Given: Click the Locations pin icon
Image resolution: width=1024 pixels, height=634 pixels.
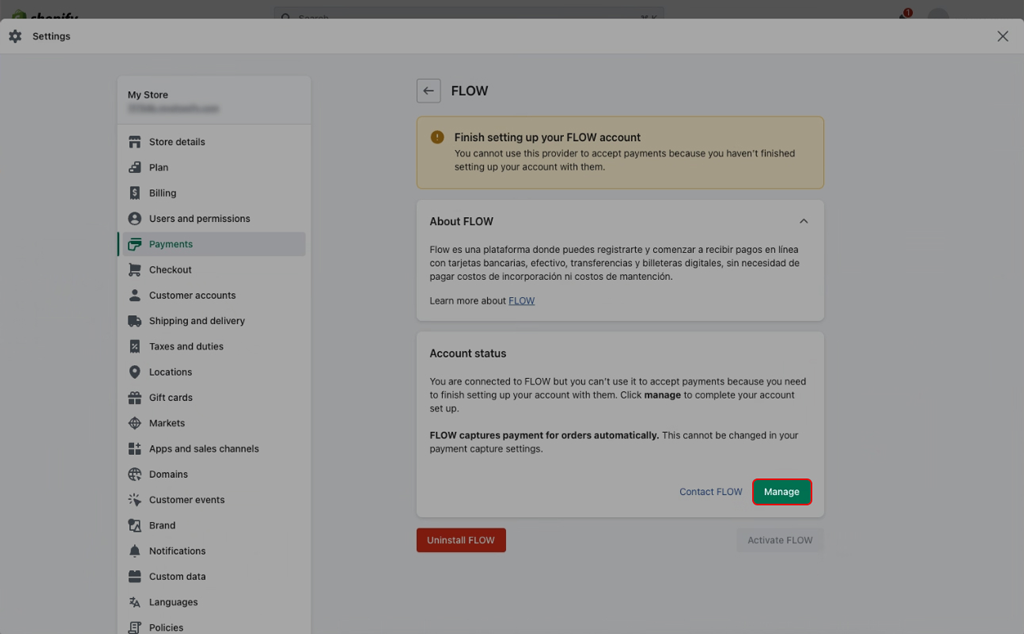Looking at the screenshot, I should click(x=135, y=372).
